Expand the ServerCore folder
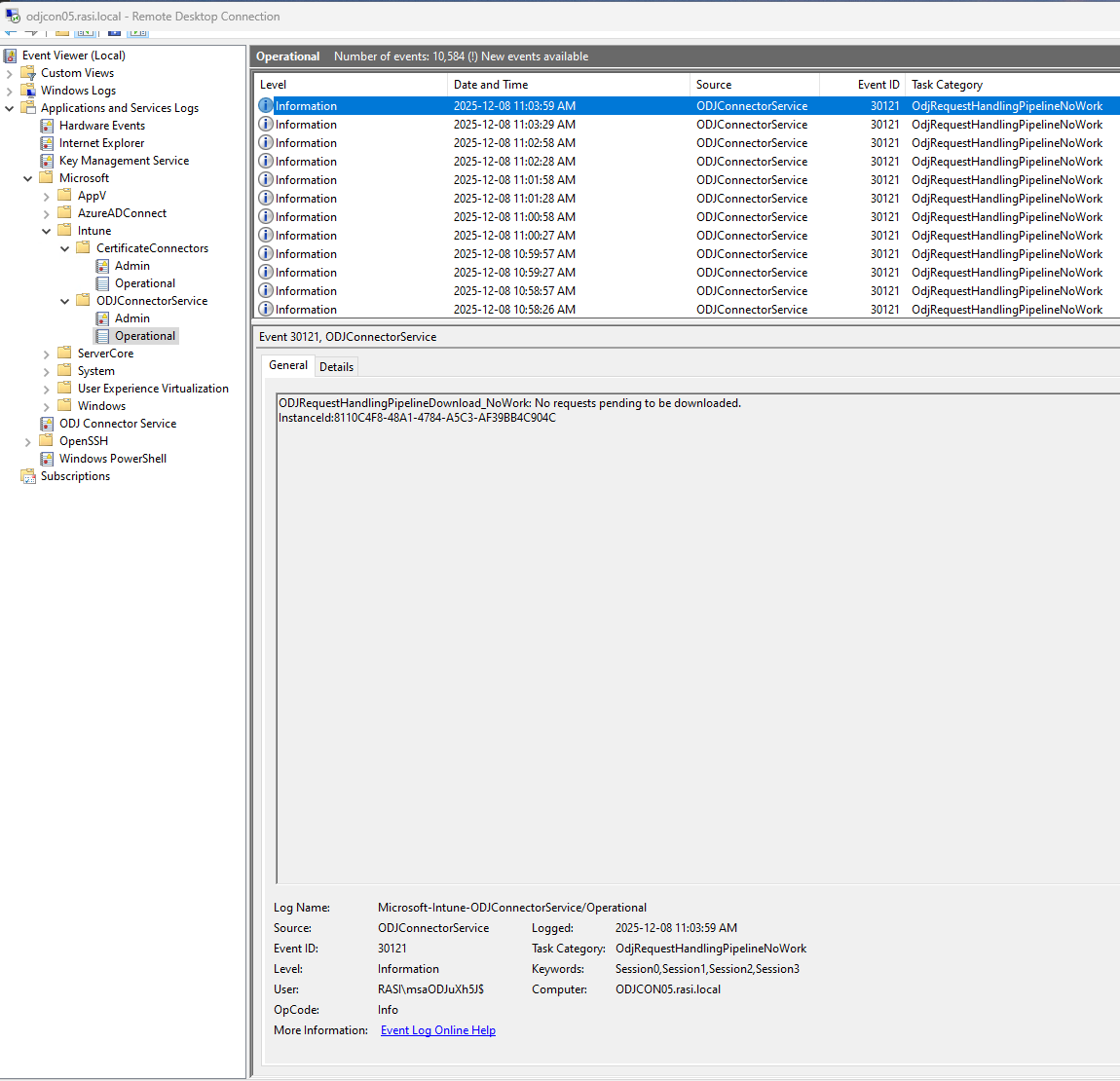 point(47,354)
